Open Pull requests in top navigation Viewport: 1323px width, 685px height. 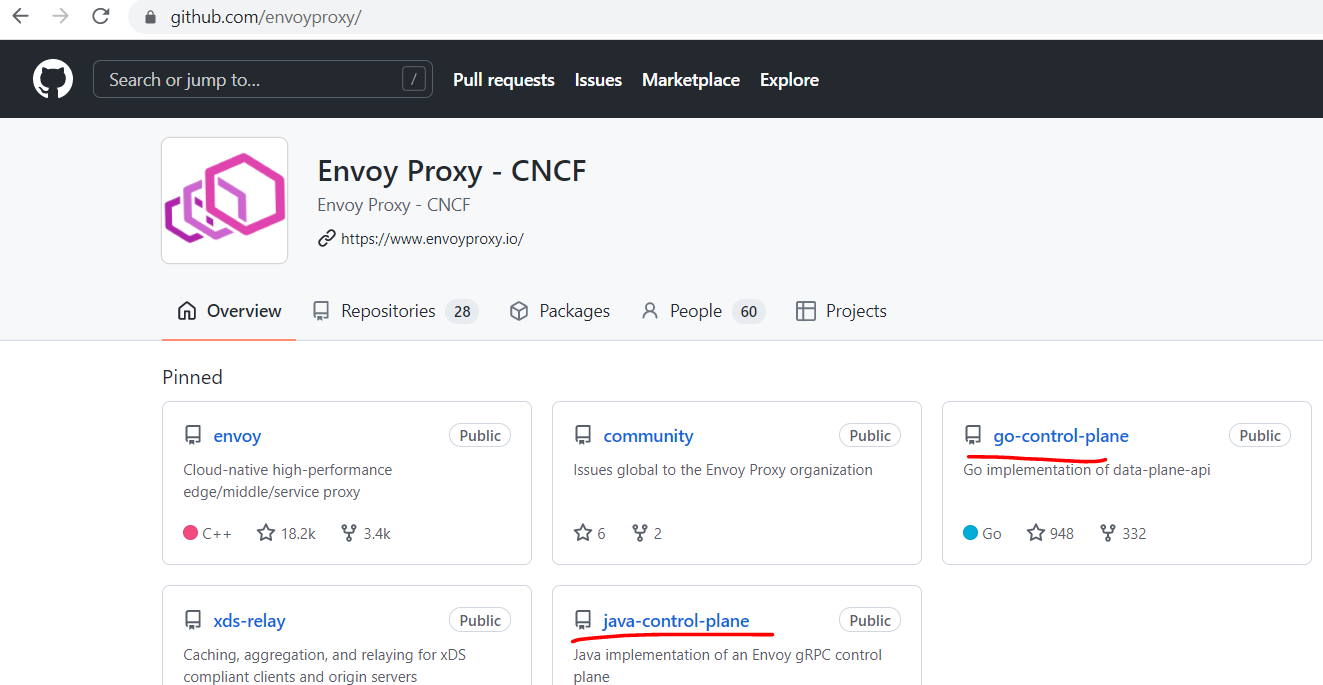[x=504, y=80]
